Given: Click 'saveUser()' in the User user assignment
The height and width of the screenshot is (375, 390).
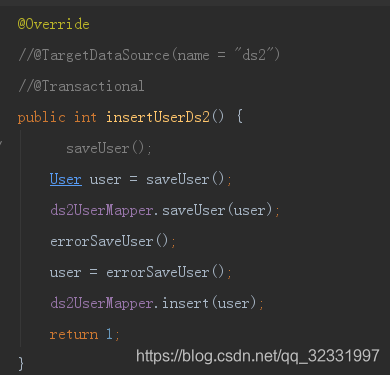Looking at the screenshot, I should pyautogui.click(x=185, y=179).
